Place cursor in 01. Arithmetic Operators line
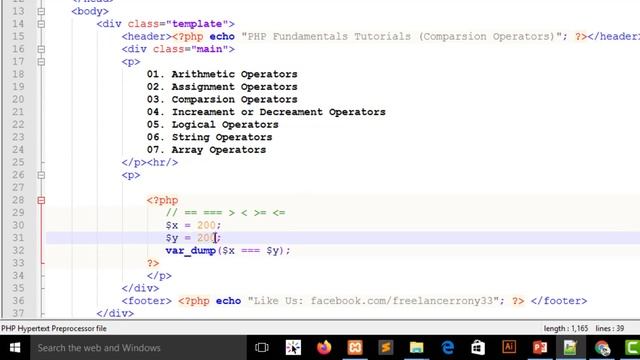This screenshot has height=360, width=640. [222, 74]
